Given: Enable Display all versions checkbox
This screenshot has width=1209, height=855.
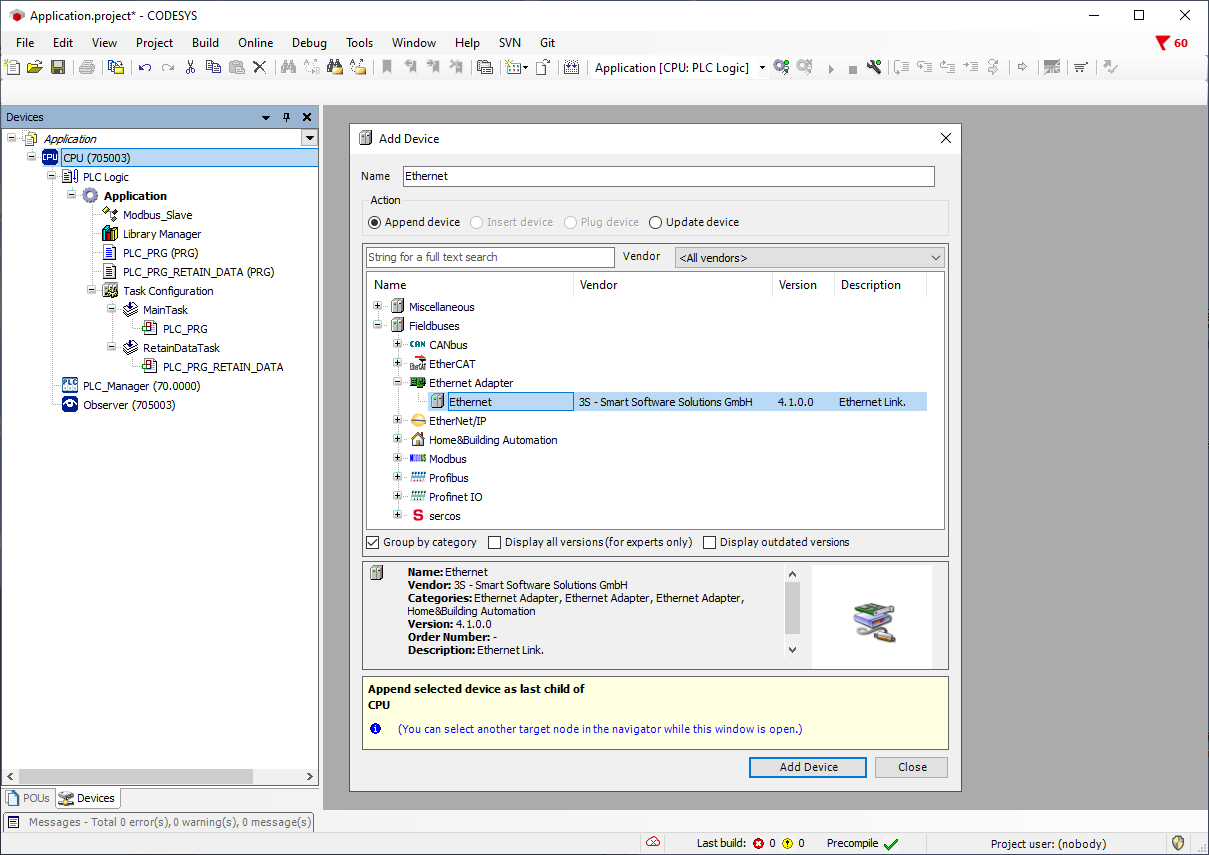Looking at the screenshot, I should pos(494,542).
